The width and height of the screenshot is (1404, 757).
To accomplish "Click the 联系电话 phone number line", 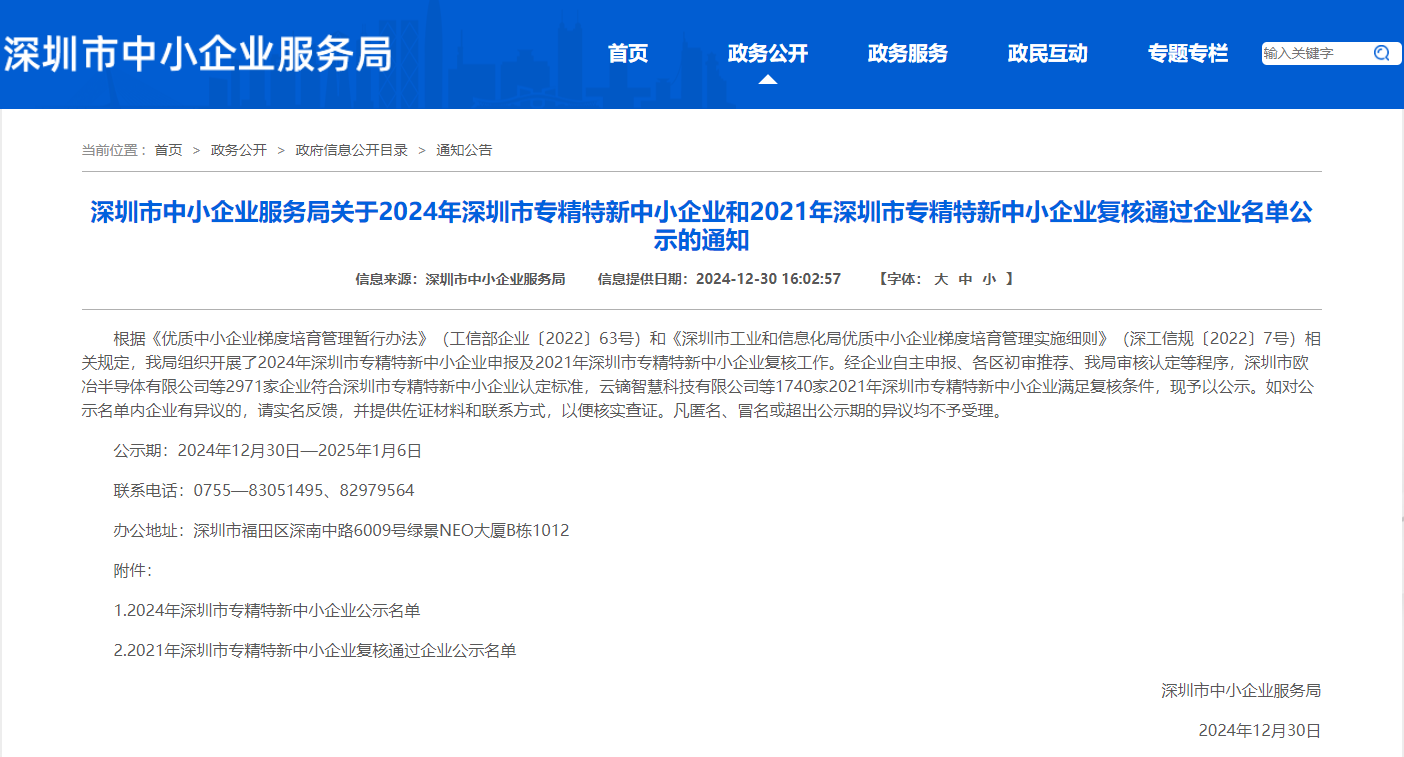I will point(264,490).
